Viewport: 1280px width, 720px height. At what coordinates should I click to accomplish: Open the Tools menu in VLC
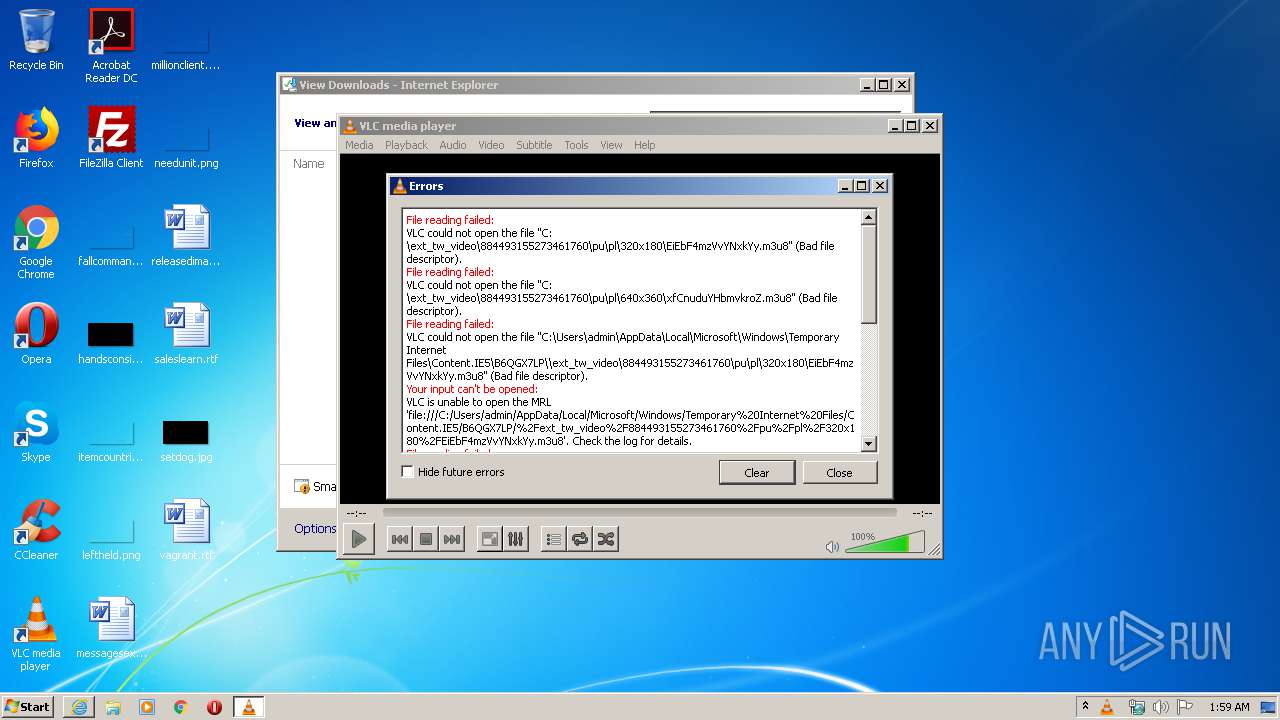(x=576, y=145)
